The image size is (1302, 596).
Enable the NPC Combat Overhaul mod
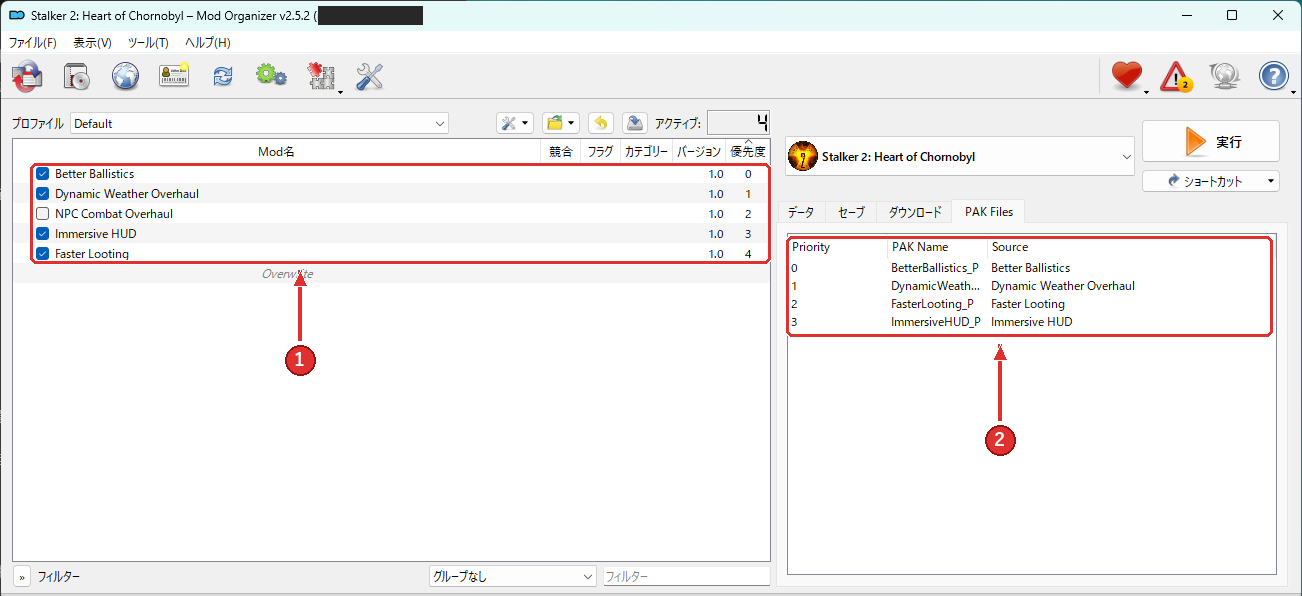[x=43, y=214]
